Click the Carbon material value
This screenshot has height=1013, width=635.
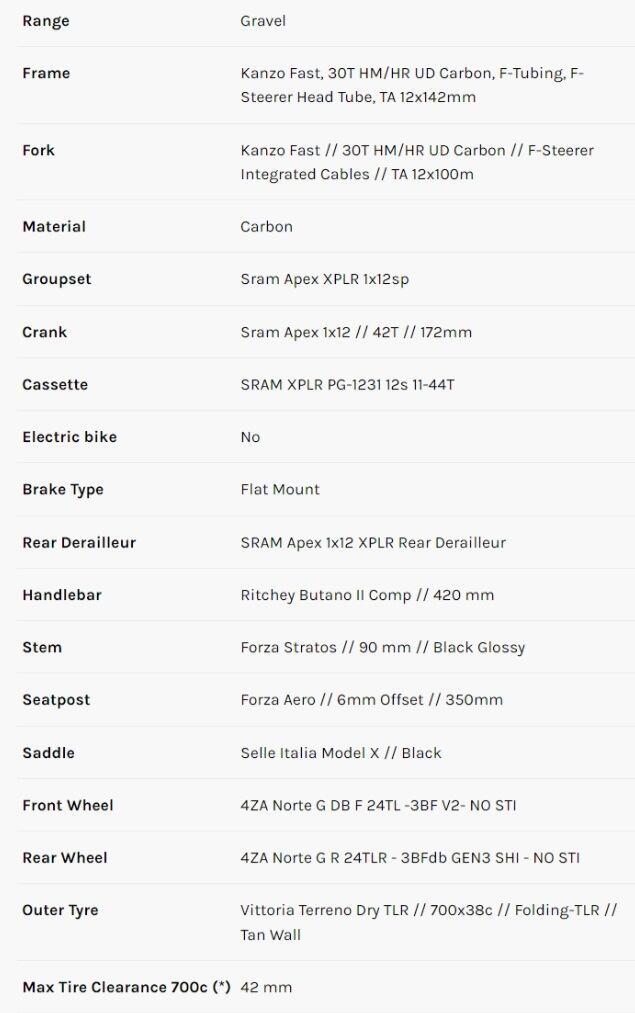tap(266, 227)
